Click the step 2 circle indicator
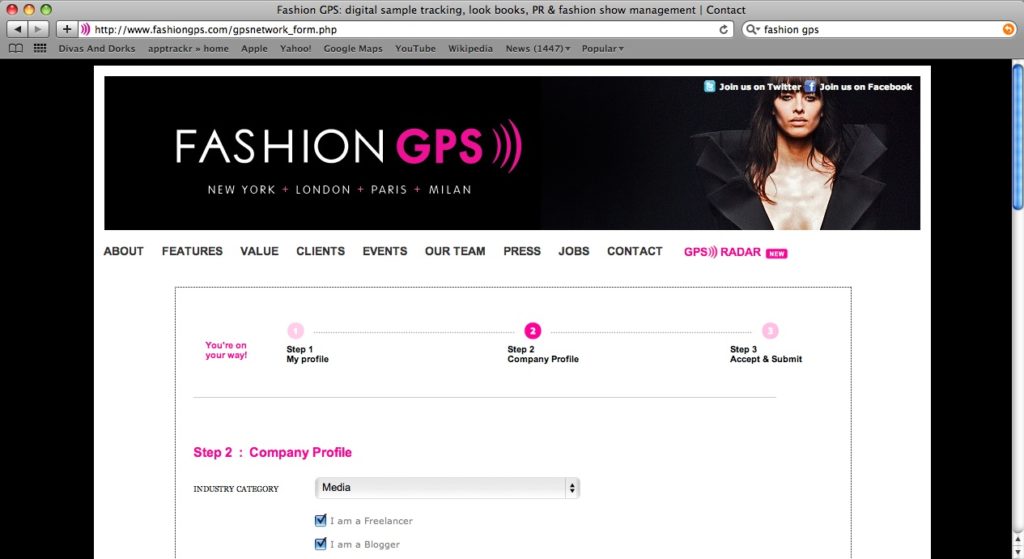 click(x=532, y=331)
